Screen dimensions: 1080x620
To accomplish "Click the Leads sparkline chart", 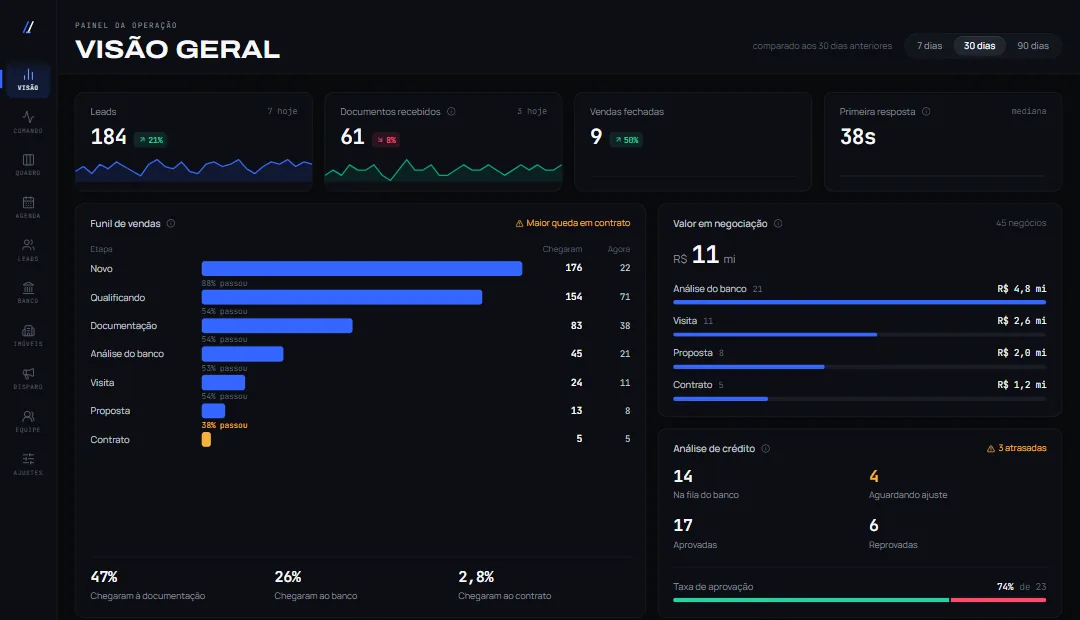I will coord(194,169).
